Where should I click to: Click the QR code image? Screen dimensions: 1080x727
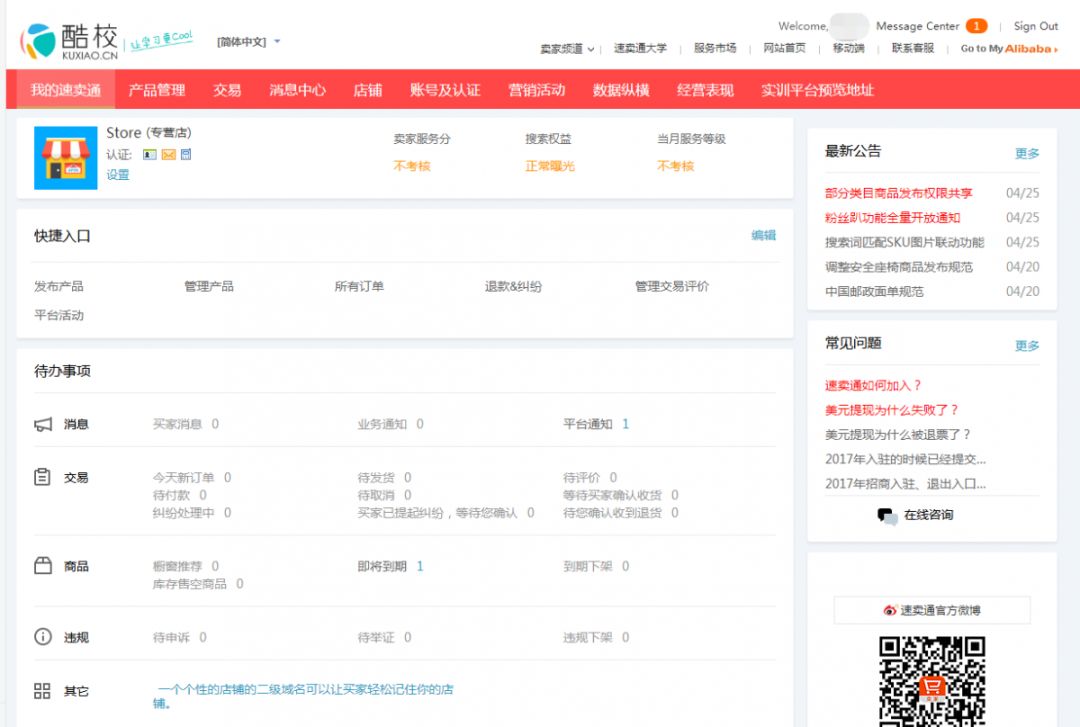coord(931,682)
